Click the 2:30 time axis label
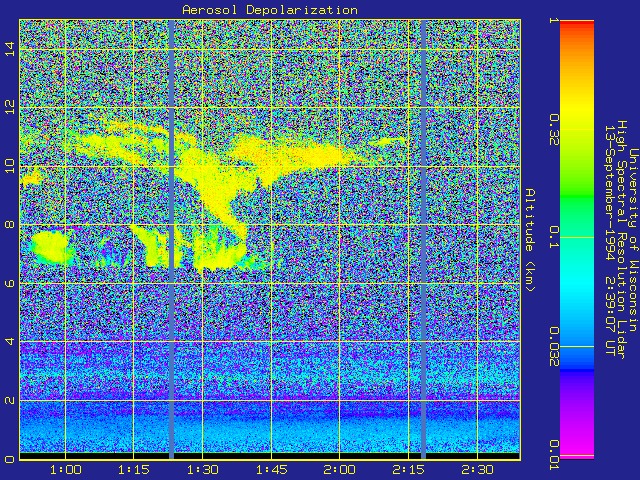The width and height of the screenshot is (640, 480). [477, 469]
